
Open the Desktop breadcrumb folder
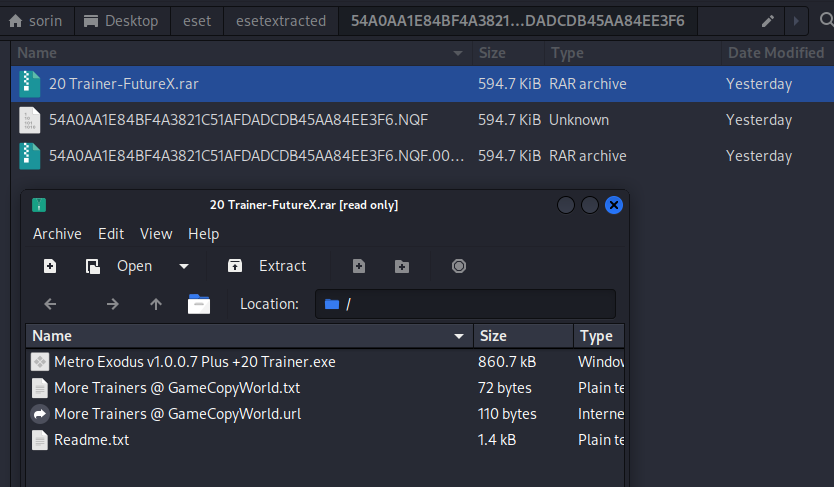coord(122,21)
